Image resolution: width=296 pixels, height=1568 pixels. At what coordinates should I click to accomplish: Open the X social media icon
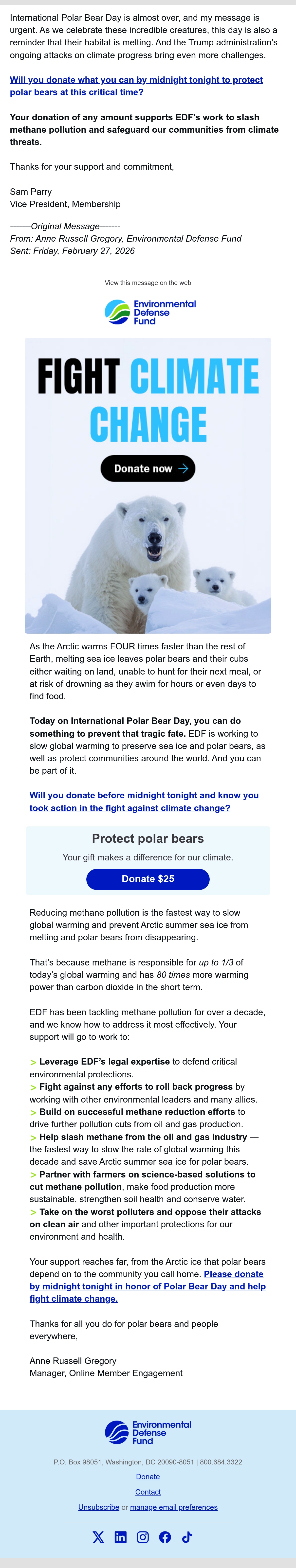[x=98, y=1537]
